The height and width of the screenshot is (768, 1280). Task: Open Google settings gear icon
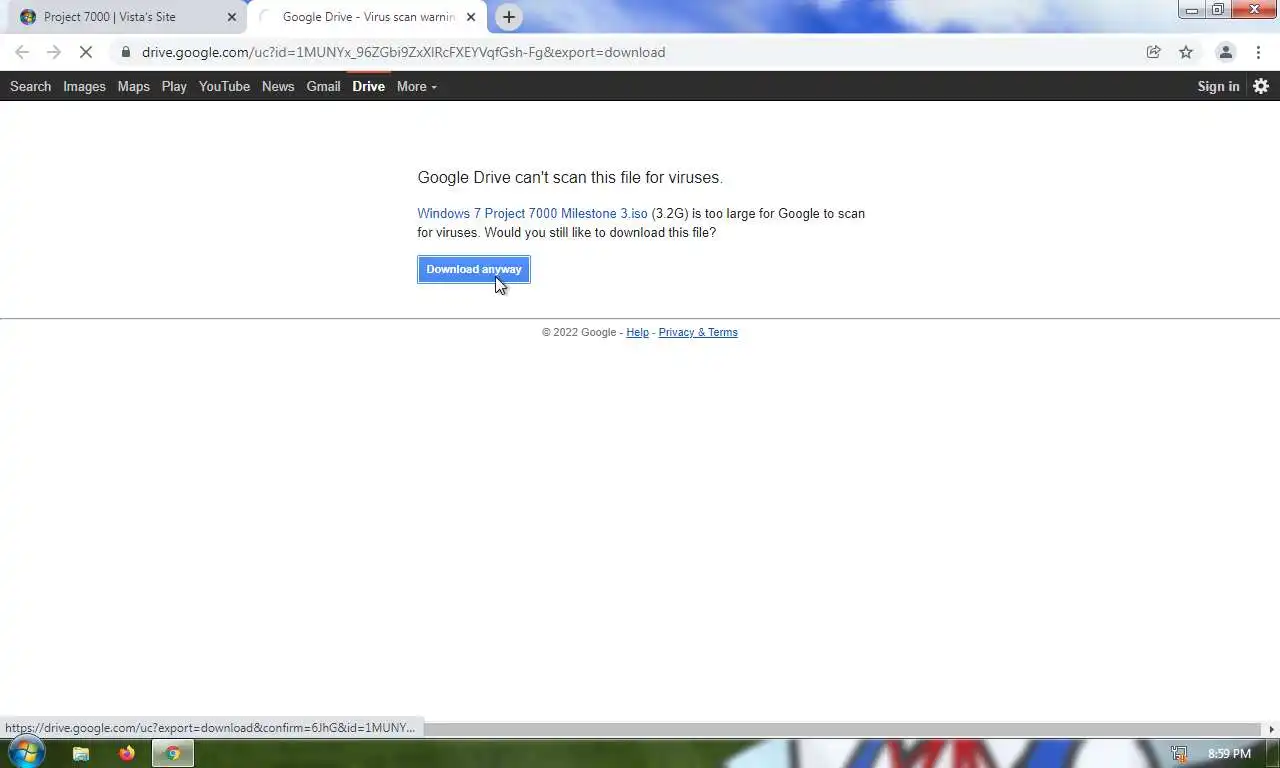click(1261, 86)
